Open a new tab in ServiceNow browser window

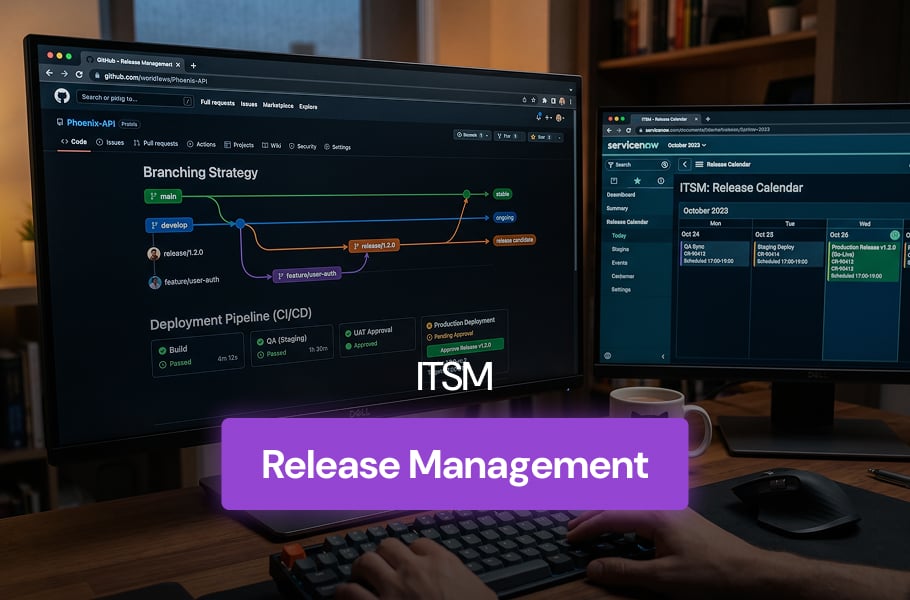point(707,119)
